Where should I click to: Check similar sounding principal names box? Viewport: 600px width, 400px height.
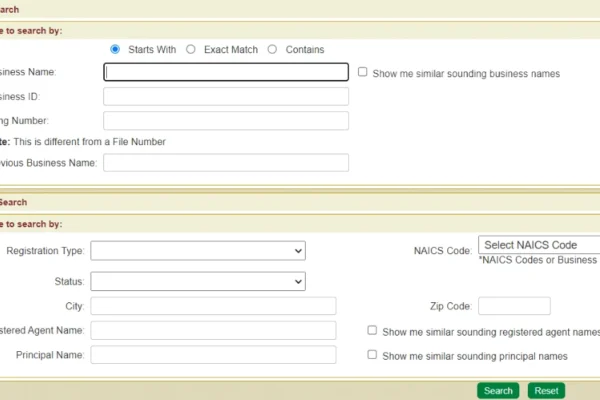tap(372, 355)
